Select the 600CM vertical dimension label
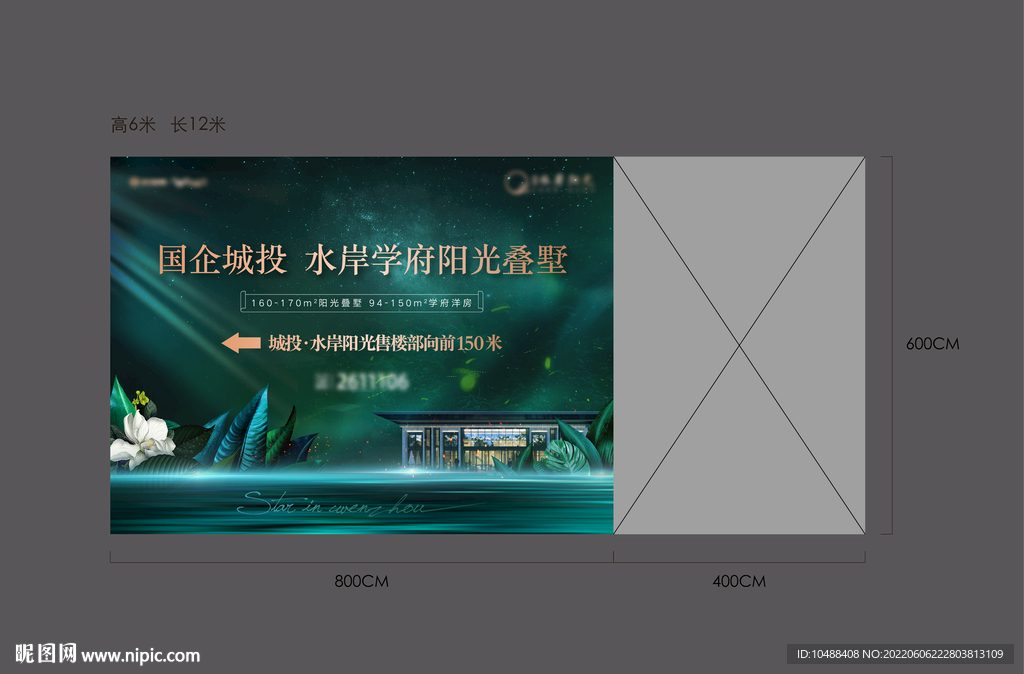 931,343
